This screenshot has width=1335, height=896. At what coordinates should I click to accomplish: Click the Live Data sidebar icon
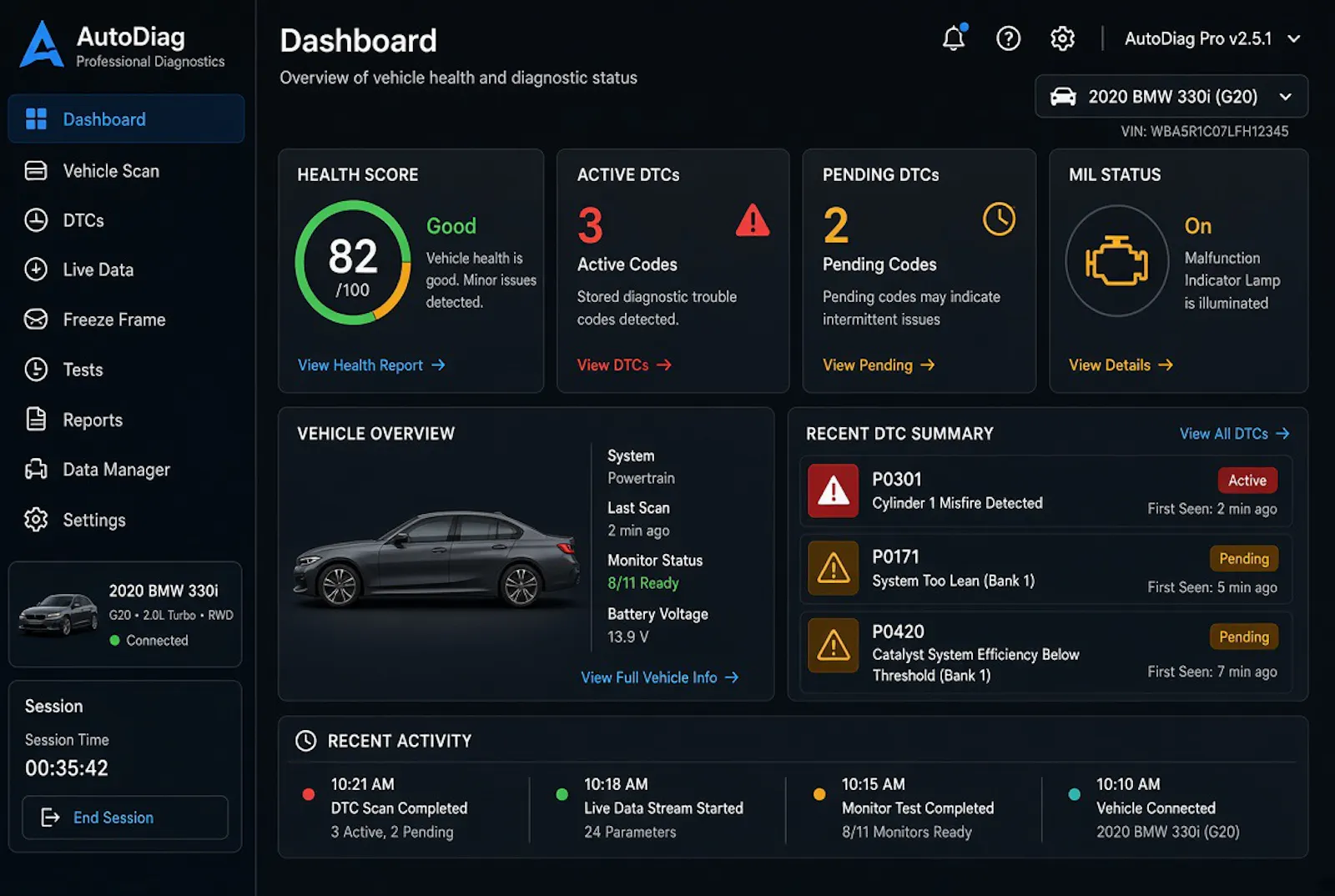click(x=36, y=269)
